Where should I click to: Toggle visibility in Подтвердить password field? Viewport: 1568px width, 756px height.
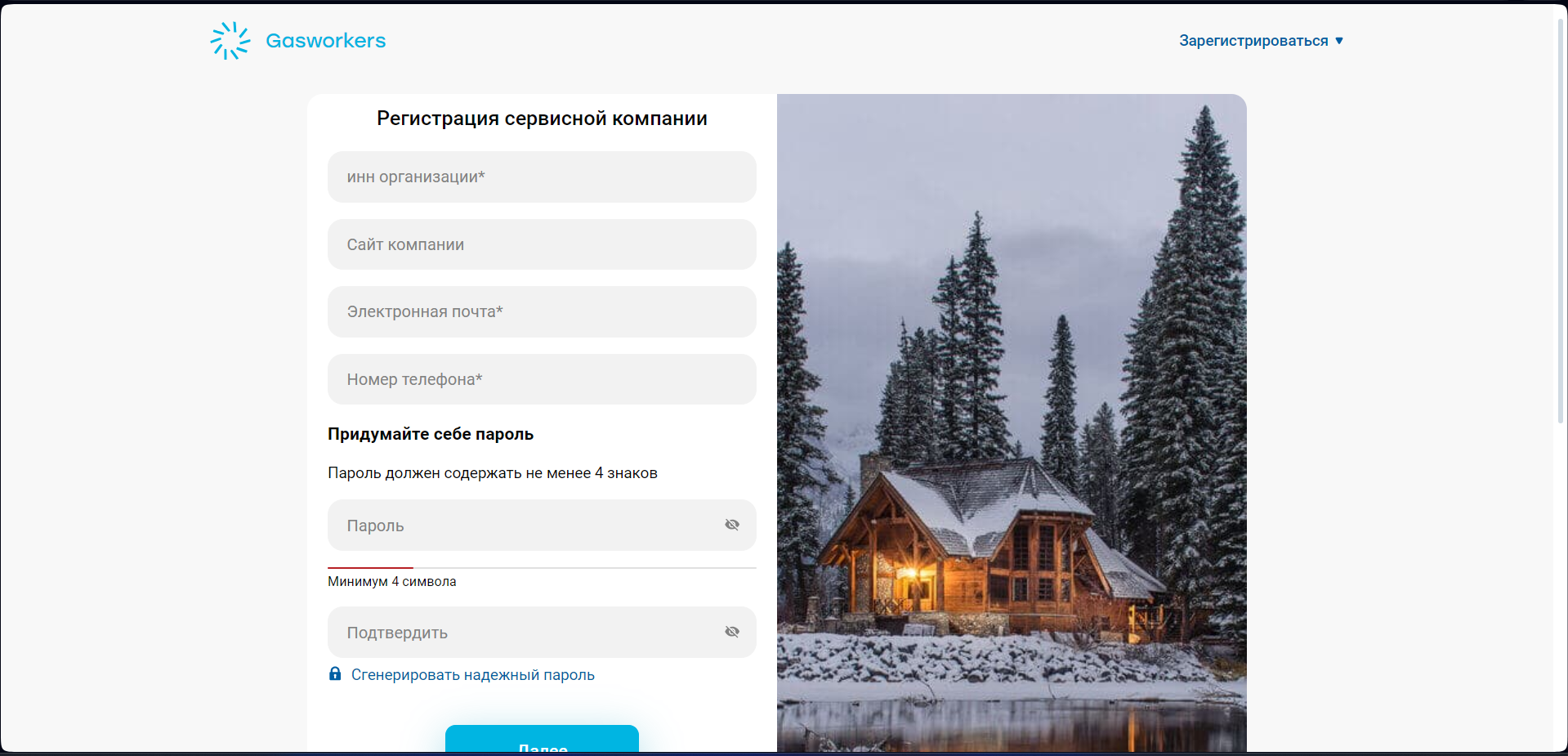point(732,632)
